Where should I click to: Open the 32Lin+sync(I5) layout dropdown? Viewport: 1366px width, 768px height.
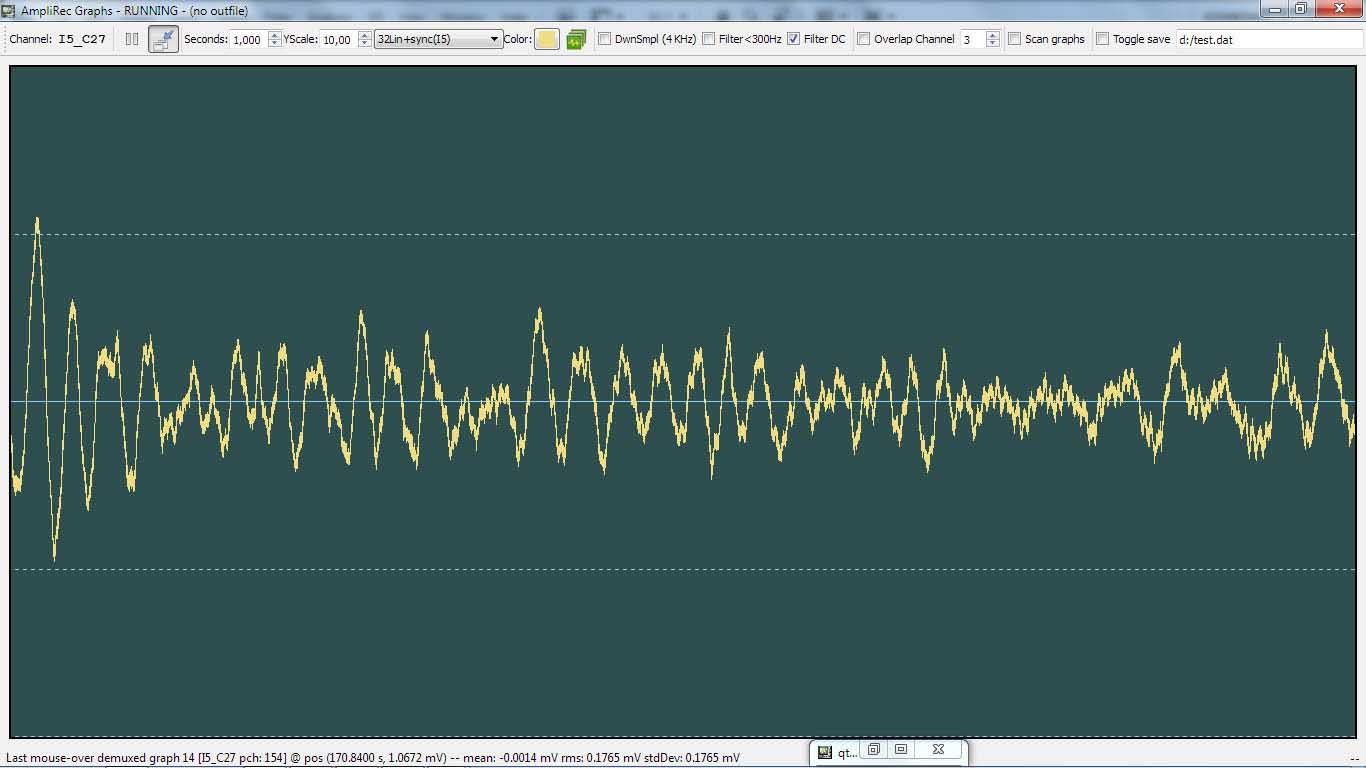pos(438,39)
